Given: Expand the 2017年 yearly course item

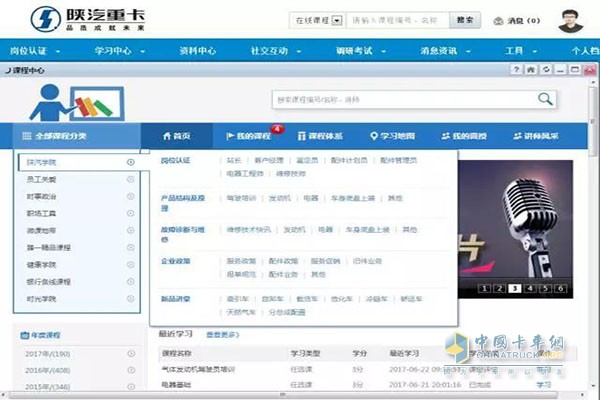Looking at the screenshot, I should (131, 355).
